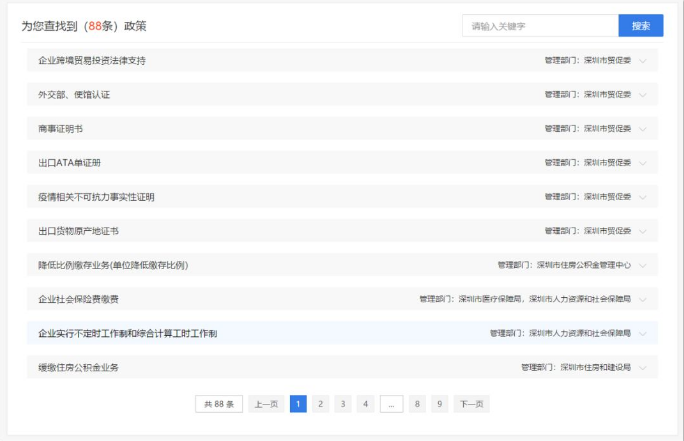The image size is (684, 441).
Task: Open the 企业实行不定时工作制和综合计算工时工作制 policy
Action: tap(128, 333)
